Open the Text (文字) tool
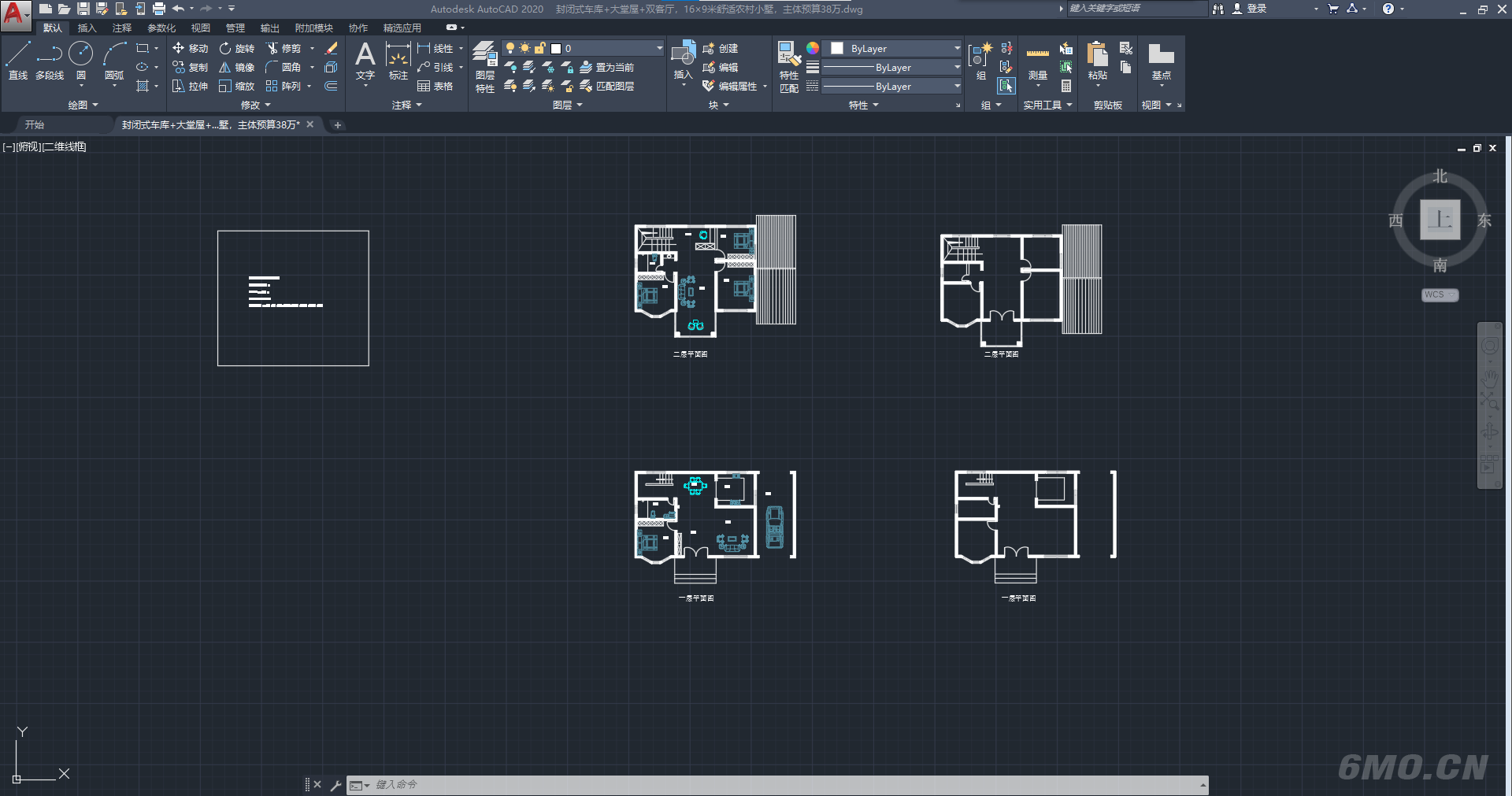Screen dimensions: 1512x796 click(365, 61)
